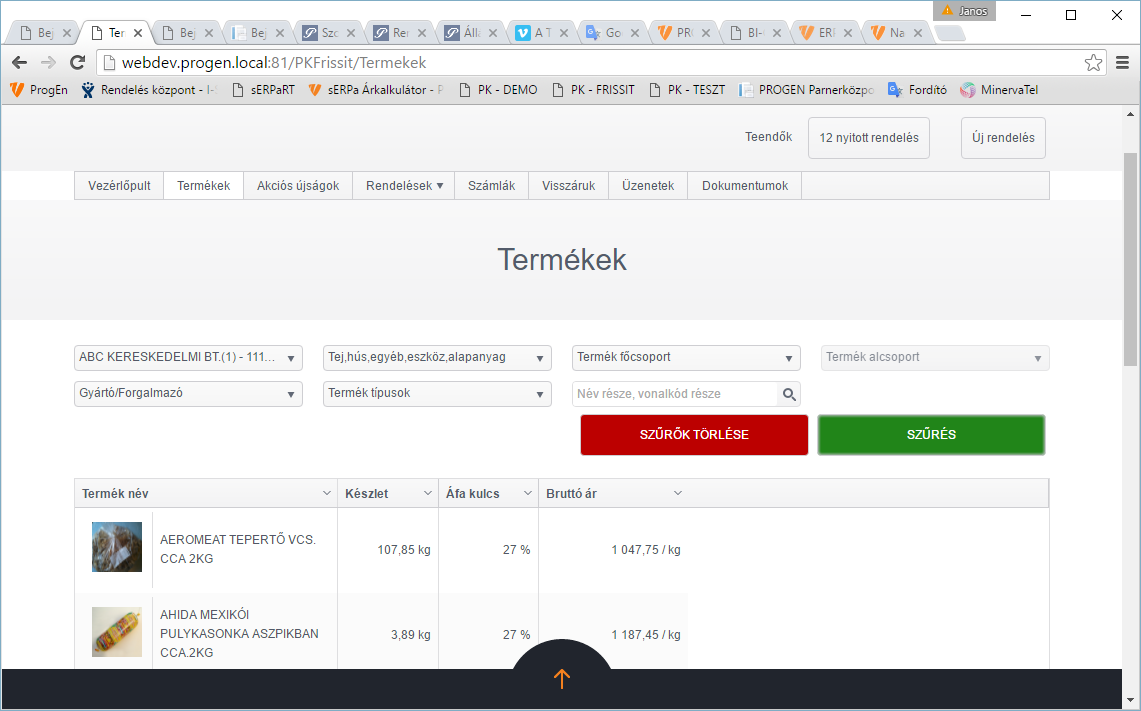The image size is (1141, 711).
Task: Open the Chrome hamburger menu
Action: [x=1122, y=63]
